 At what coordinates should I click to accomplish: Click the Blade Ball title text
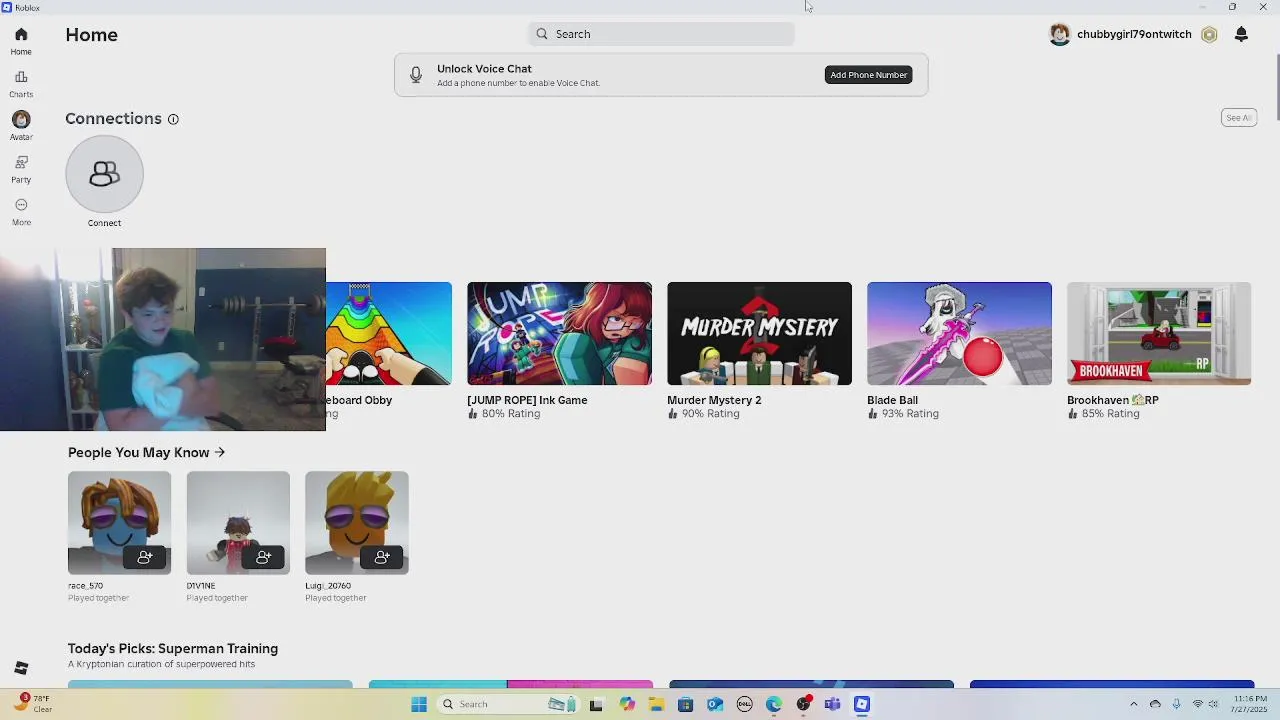click(x=892, y=400)
